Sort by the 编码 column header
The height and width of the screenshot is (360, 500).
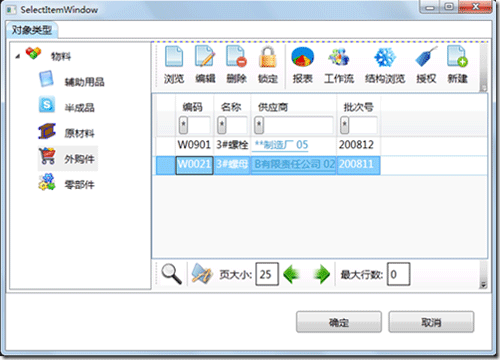point(194,107)
